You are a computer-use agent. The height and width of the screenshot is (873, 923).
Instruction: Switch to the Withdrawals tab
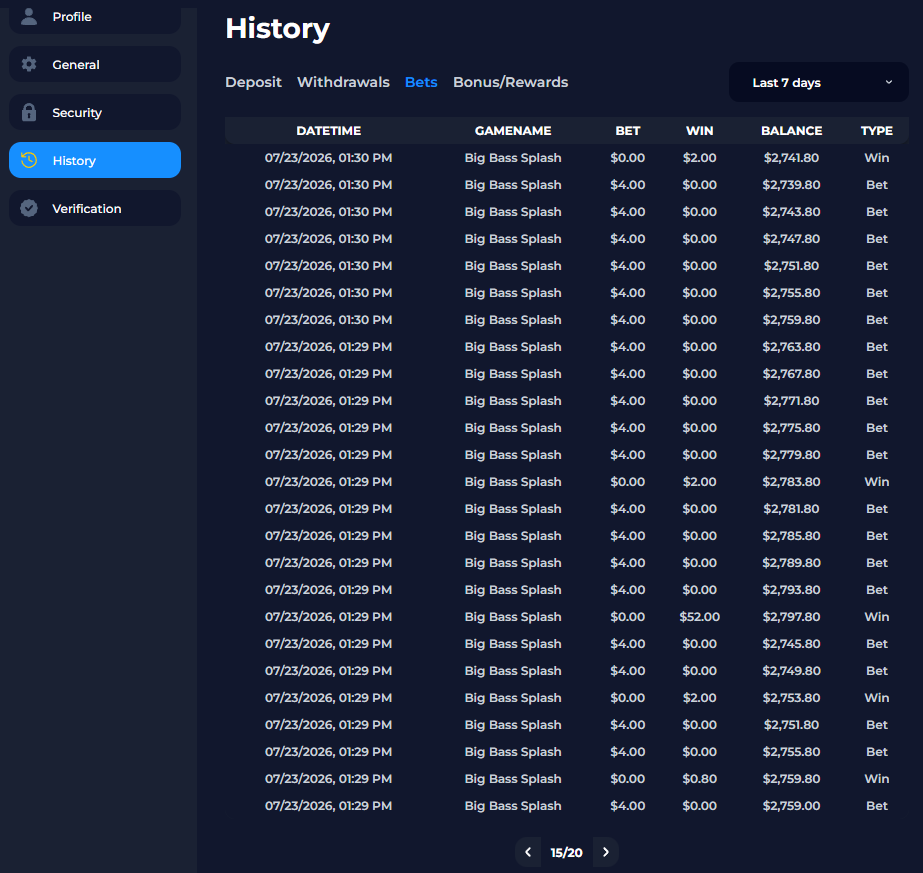tap(343, 82)
